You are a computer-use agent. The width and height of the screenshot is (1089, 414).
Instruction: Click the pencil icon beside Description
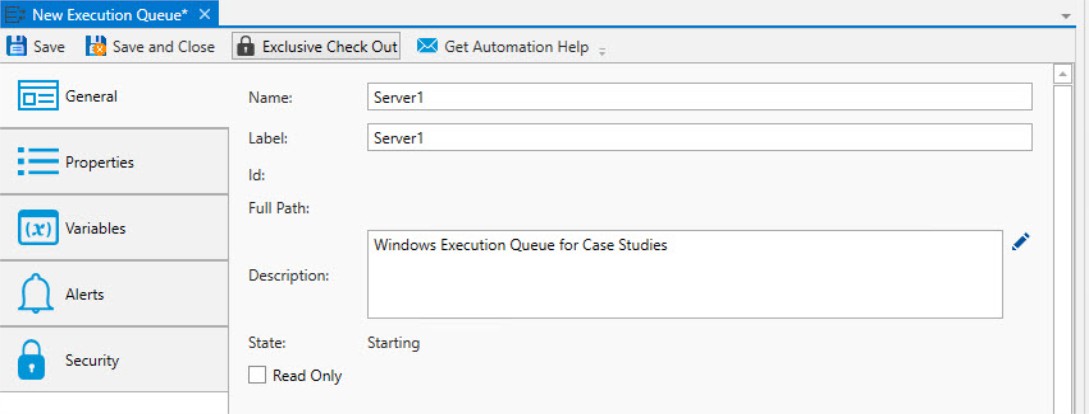pos(1020,242)
